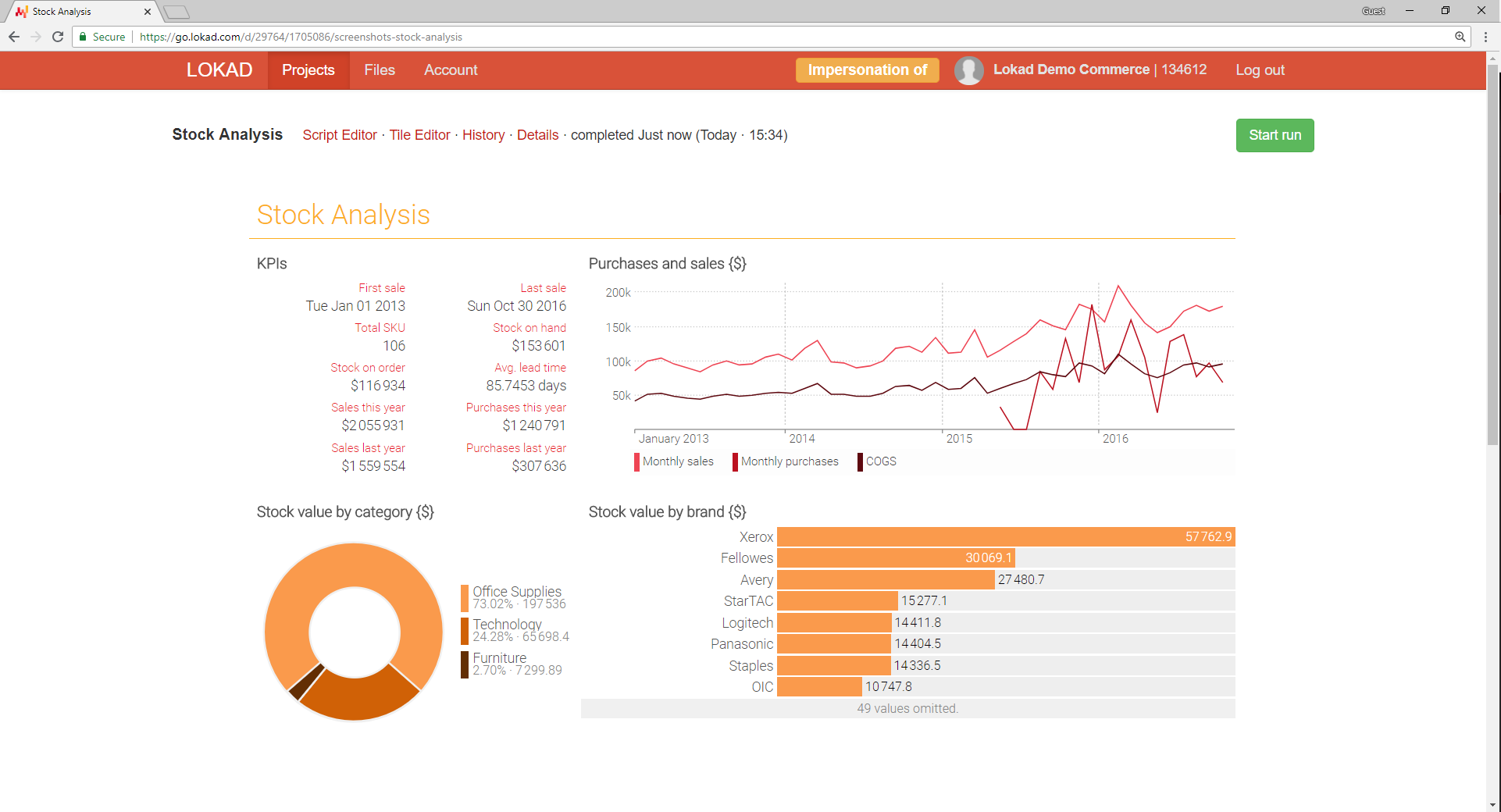This screenshot has height=812, width=1501.
Task: Click the user avatar icon
Action: 968,70
